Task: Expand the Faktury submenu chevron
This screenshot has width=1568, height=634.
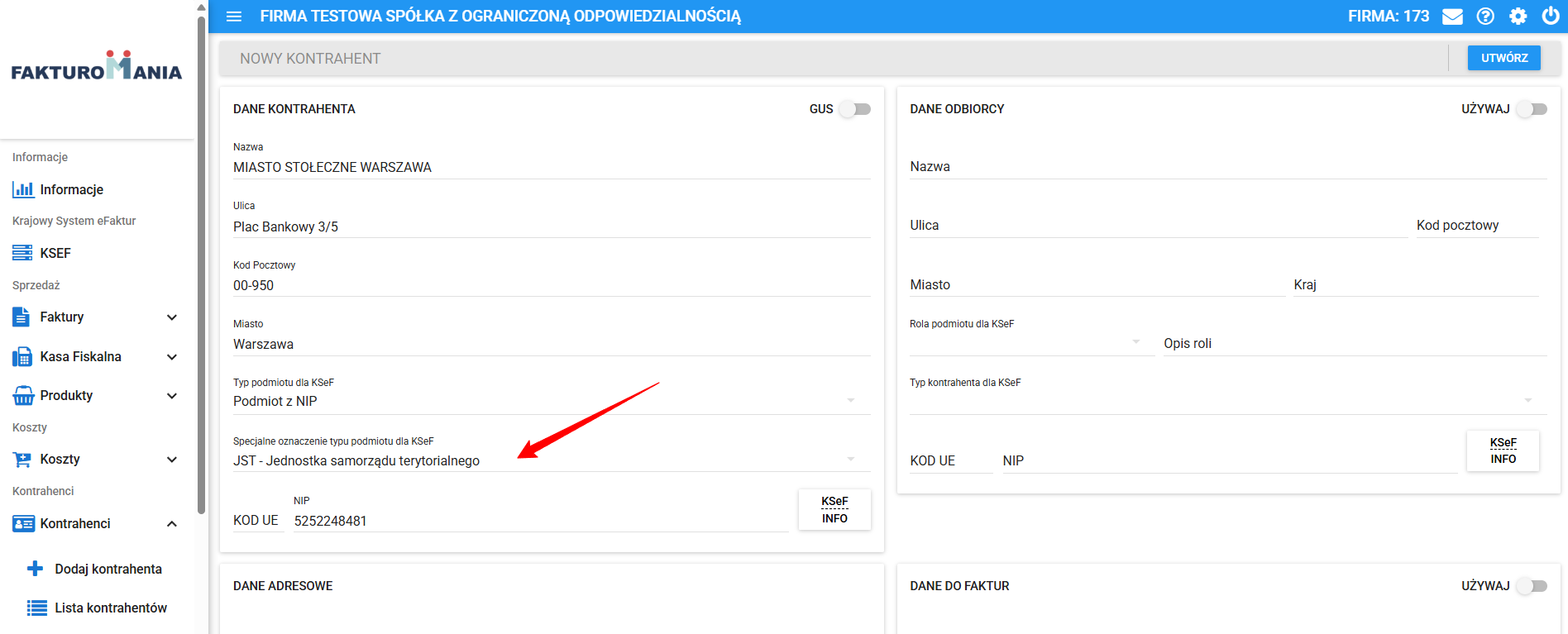Action: coord(172,317)
